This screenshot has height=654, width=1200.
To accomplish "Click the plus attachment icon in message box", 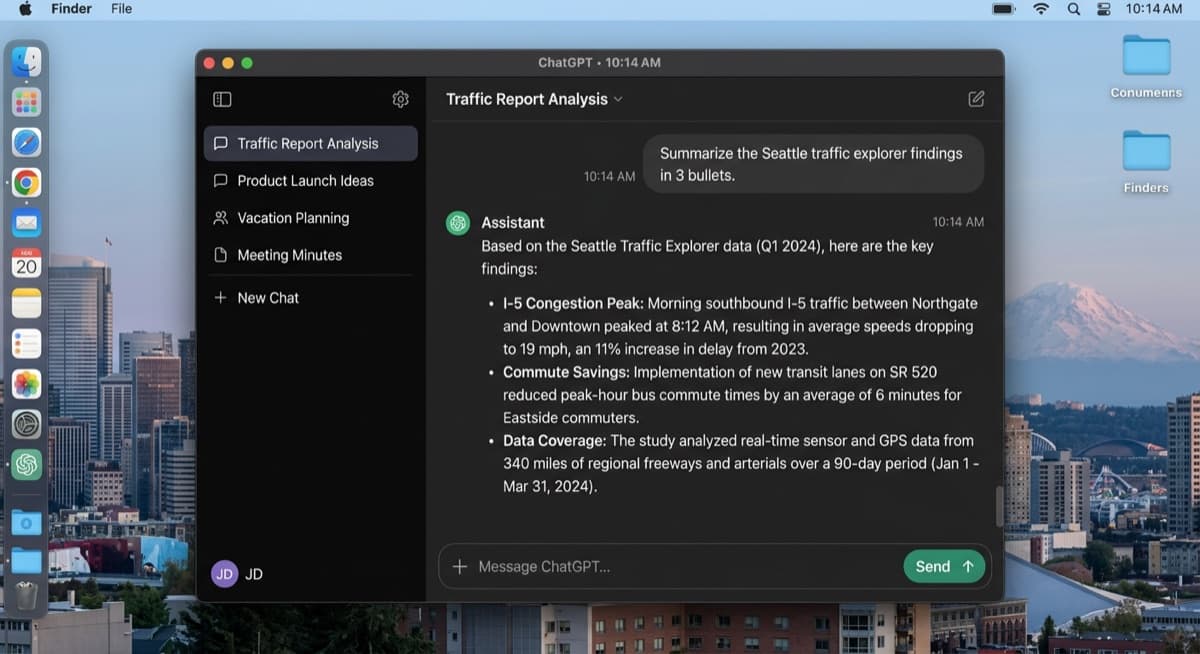I will point(459,566).
